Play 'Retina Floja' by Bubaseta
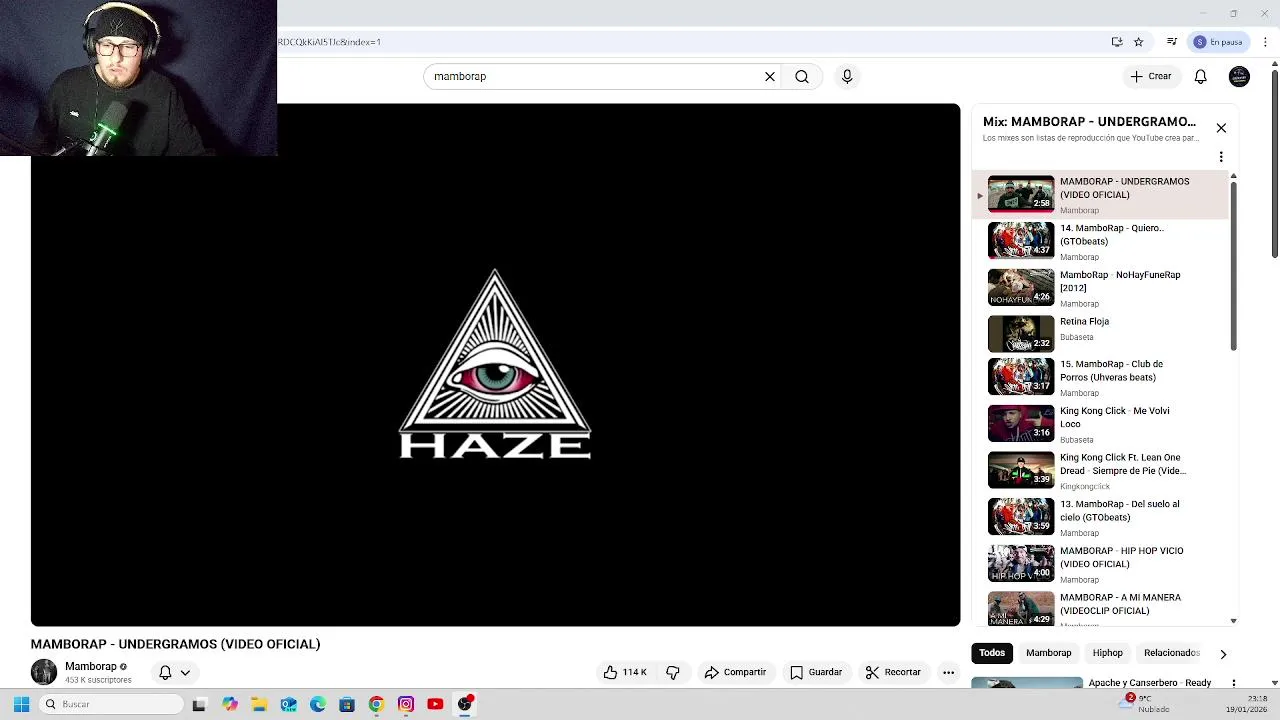This screenshot has height=720, width=1280. pyautogui.click(x=1100, y=332)
